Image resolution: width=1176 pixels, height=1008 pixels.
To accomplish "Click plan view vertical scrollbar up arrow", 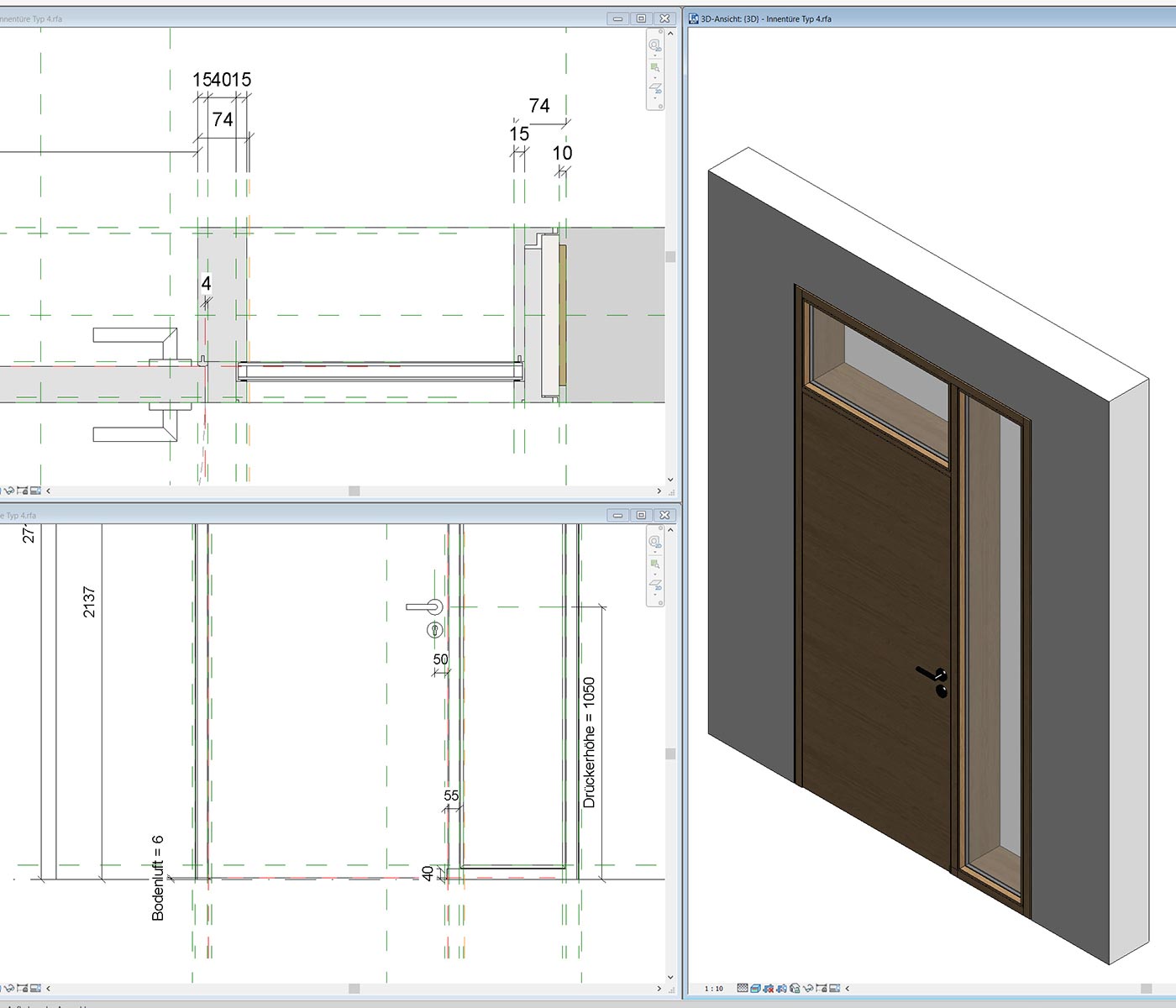I will pyautogui.click(x=670, y=34).
